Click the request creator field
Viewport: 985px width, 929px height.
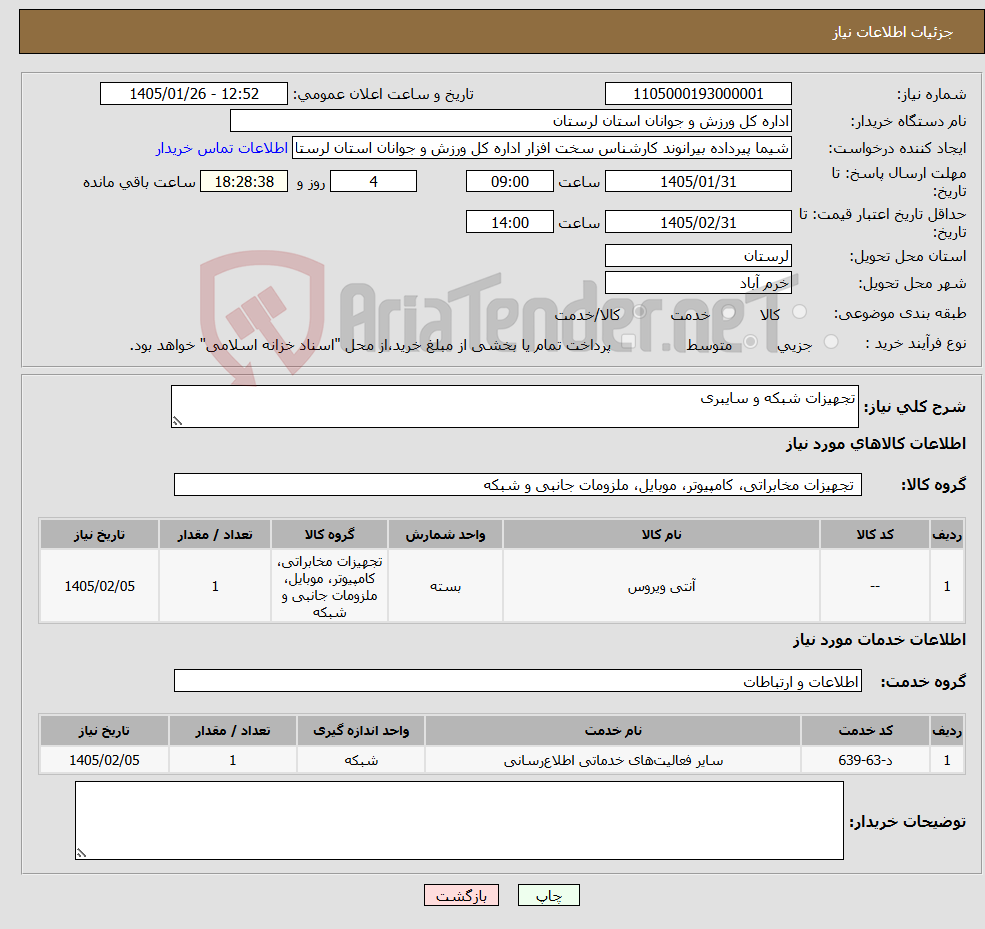pyautogui.click(x=541, y=148)
